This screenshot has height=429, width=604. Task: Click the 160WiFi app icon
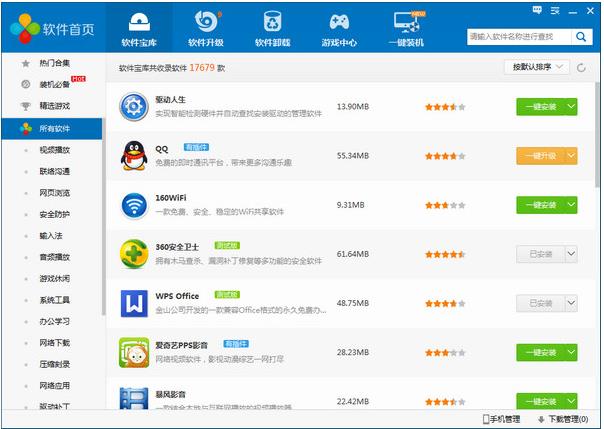coord(134,205)
